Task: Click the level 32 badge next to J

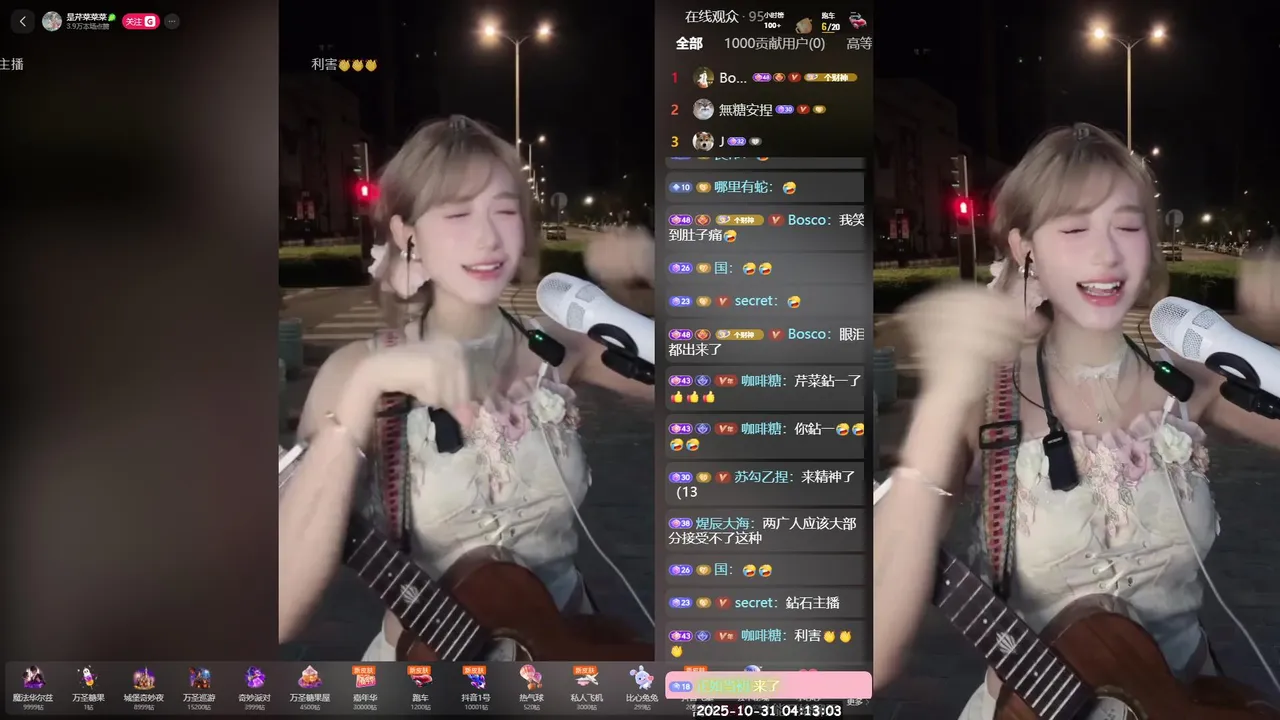Action: pyautogui.click(x=736, y=141)
